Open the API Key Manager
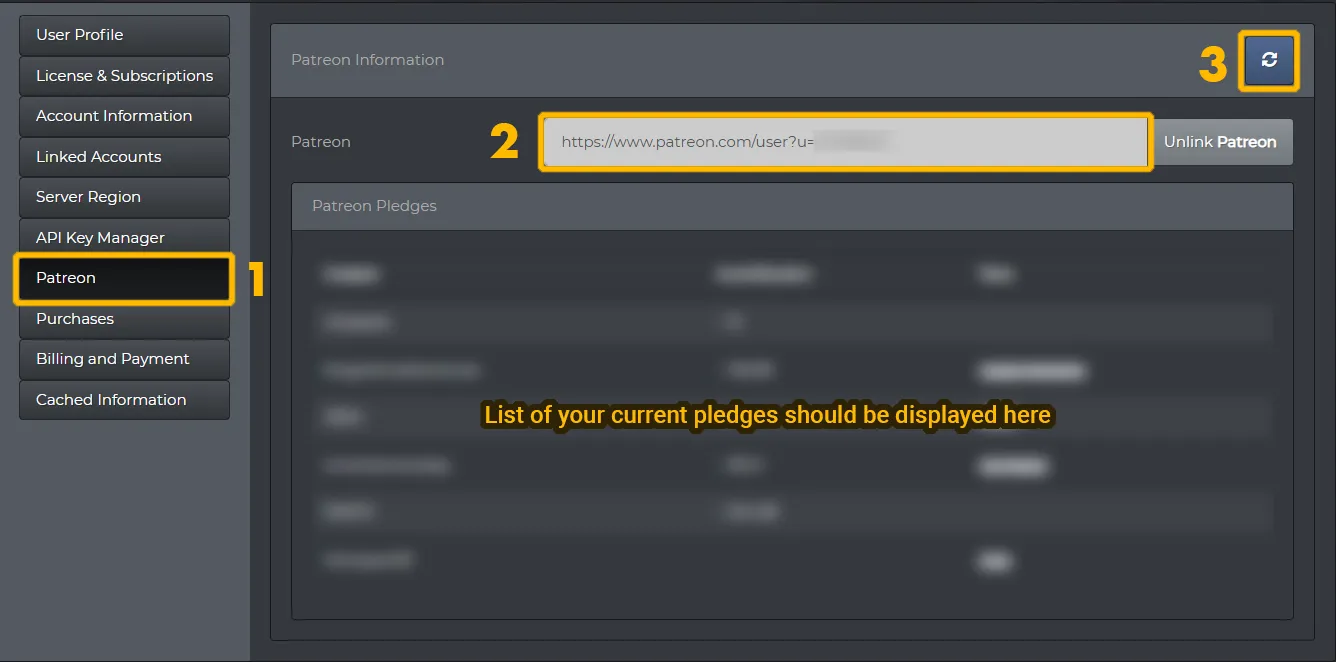This screenshot has height=662, width=1336. pos(124,238)
